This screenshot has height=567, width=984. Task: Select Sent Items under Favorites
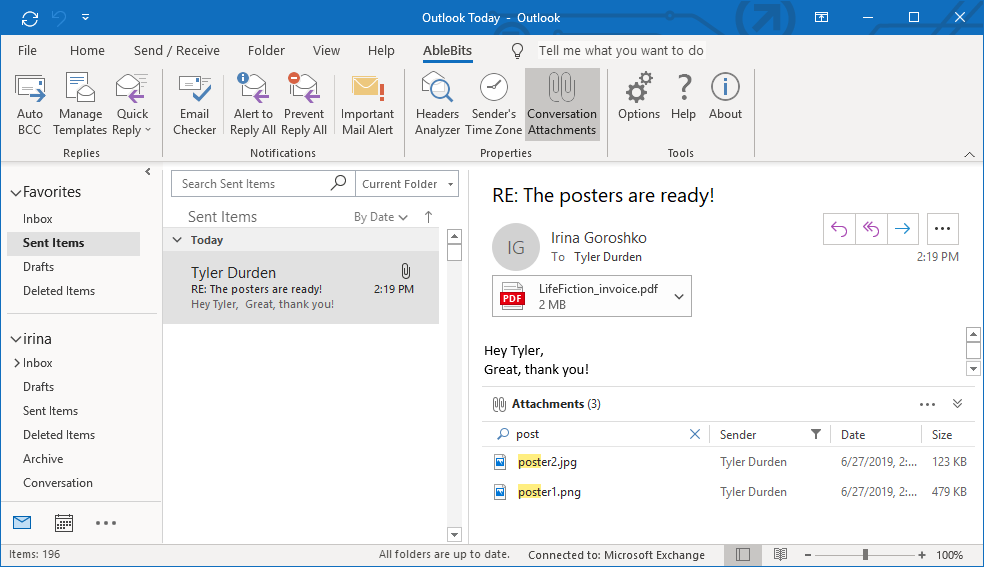73,243
